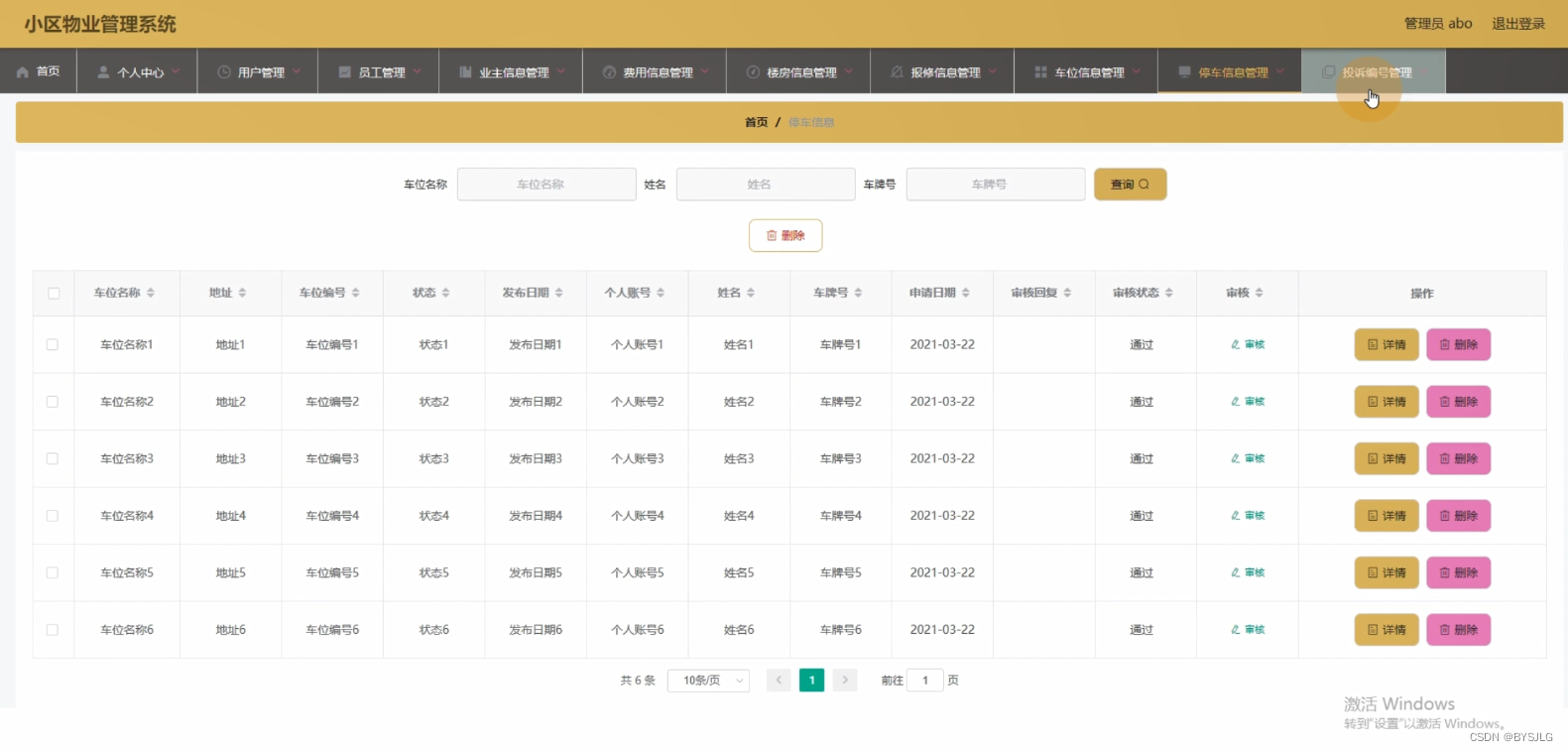This screenshot has width=1568, height=751.
Task: Click the sort arrows on 审核状态 column
Action: coord(1169,293)
